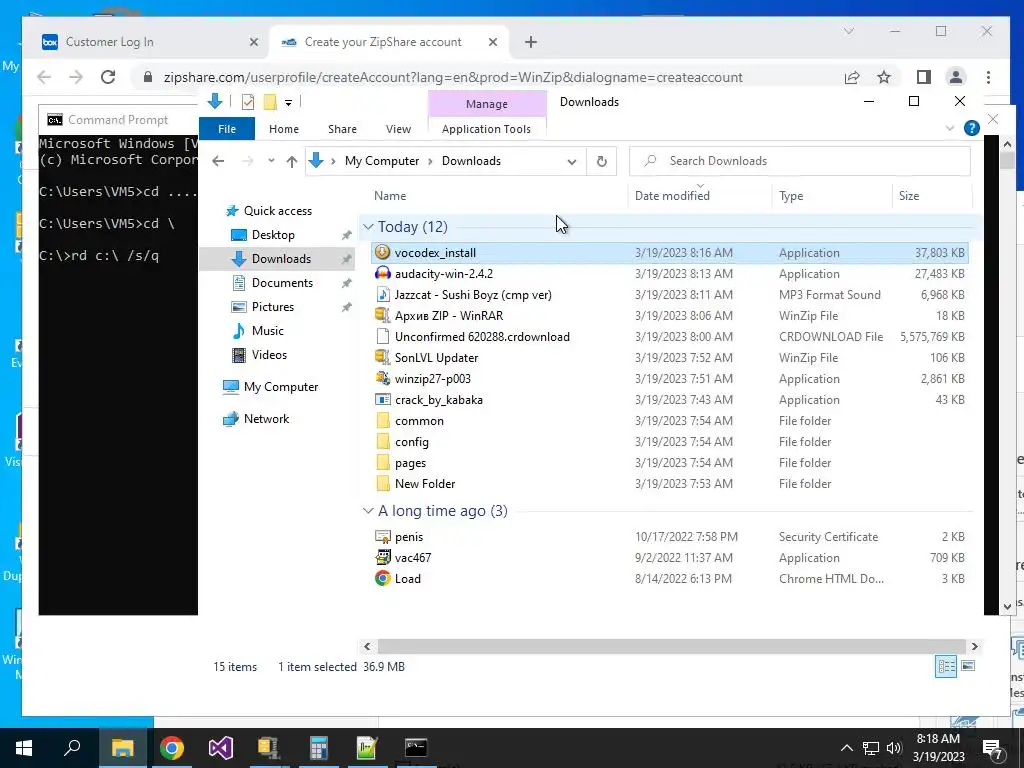Select My Computer in navigation pane
Screen dimensions: 1024x768
coord(281,387)
